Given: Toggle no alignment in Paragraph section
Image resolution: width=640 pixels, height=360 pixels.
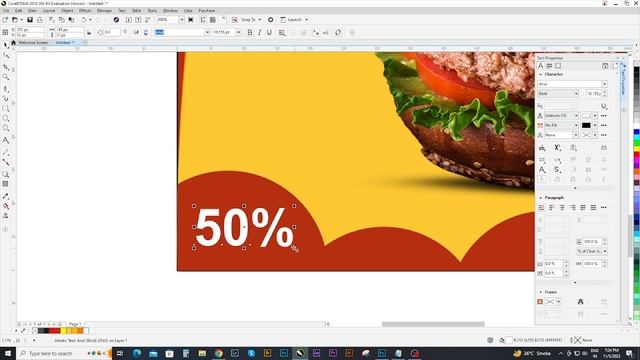Looking at the screenshot, I should pos(541,207).
